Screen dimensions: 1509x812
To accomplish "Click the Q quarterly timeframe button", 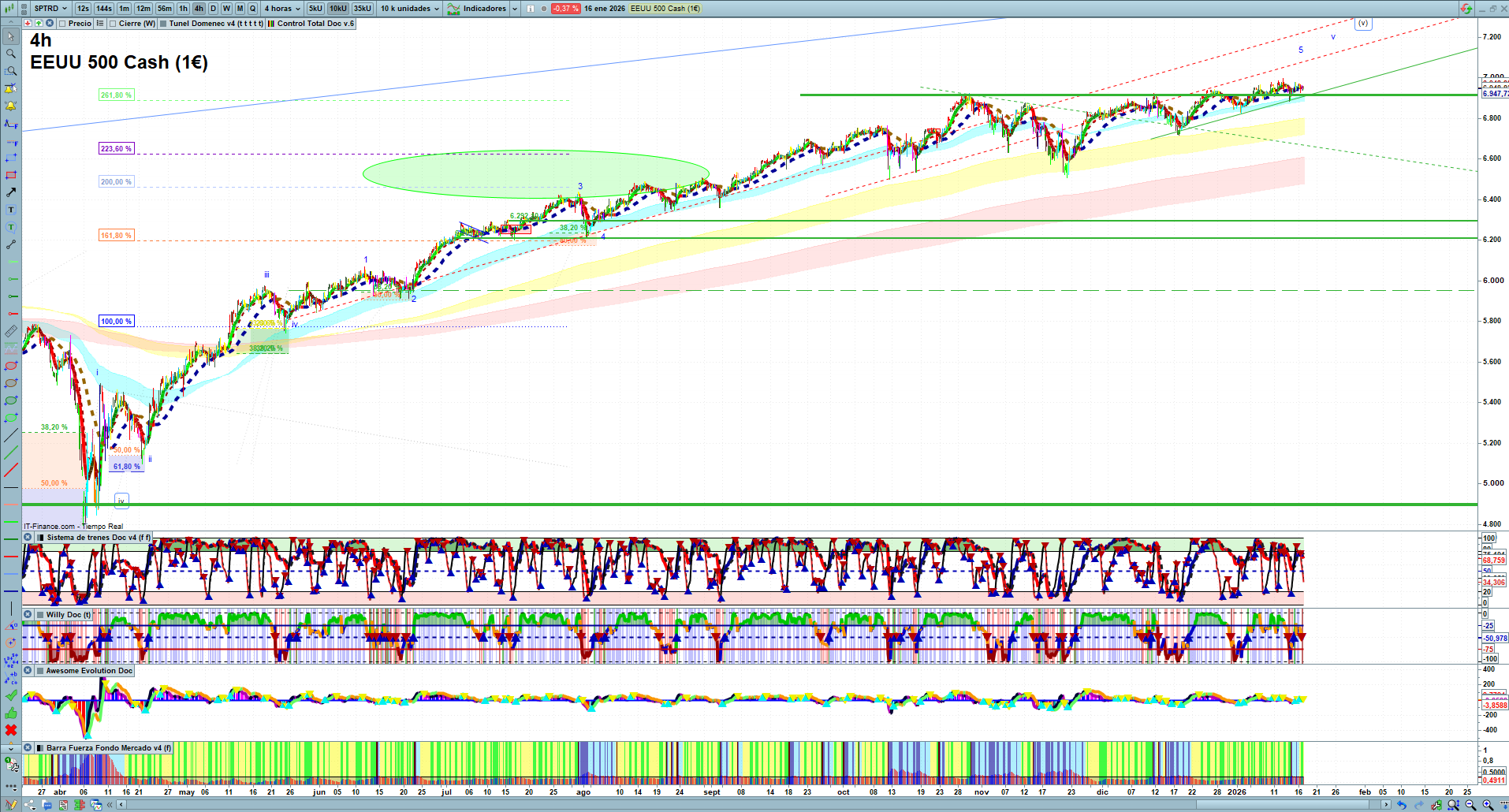I will click(252, 9).
